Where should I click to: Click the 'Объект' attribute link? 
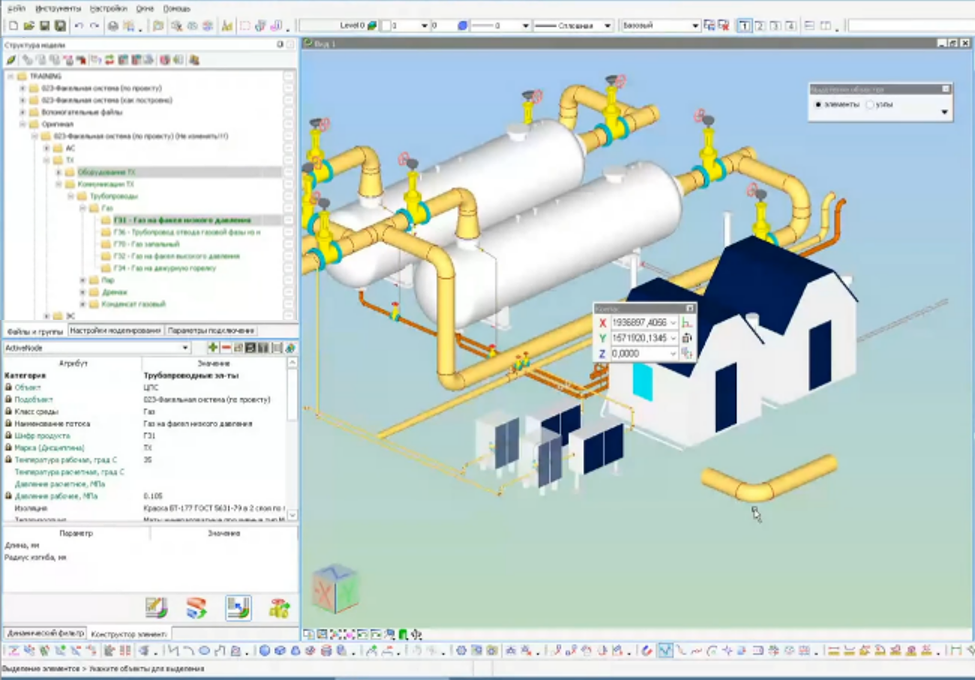click(x=28, y=387)
